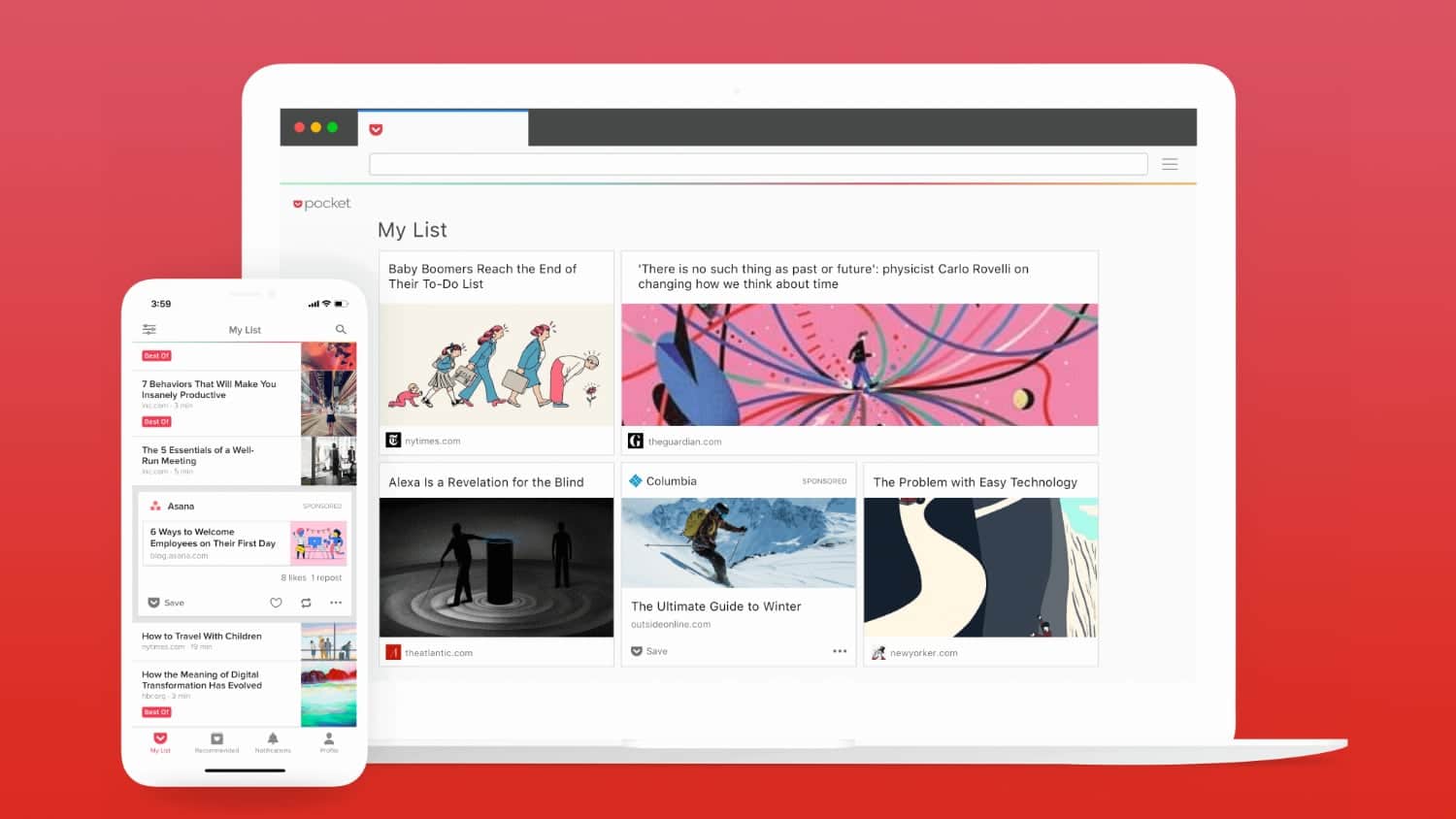Click the 1 repost count on the phone
The image size is (1456, 819).
pyautogui.click(x=326, y=577)
